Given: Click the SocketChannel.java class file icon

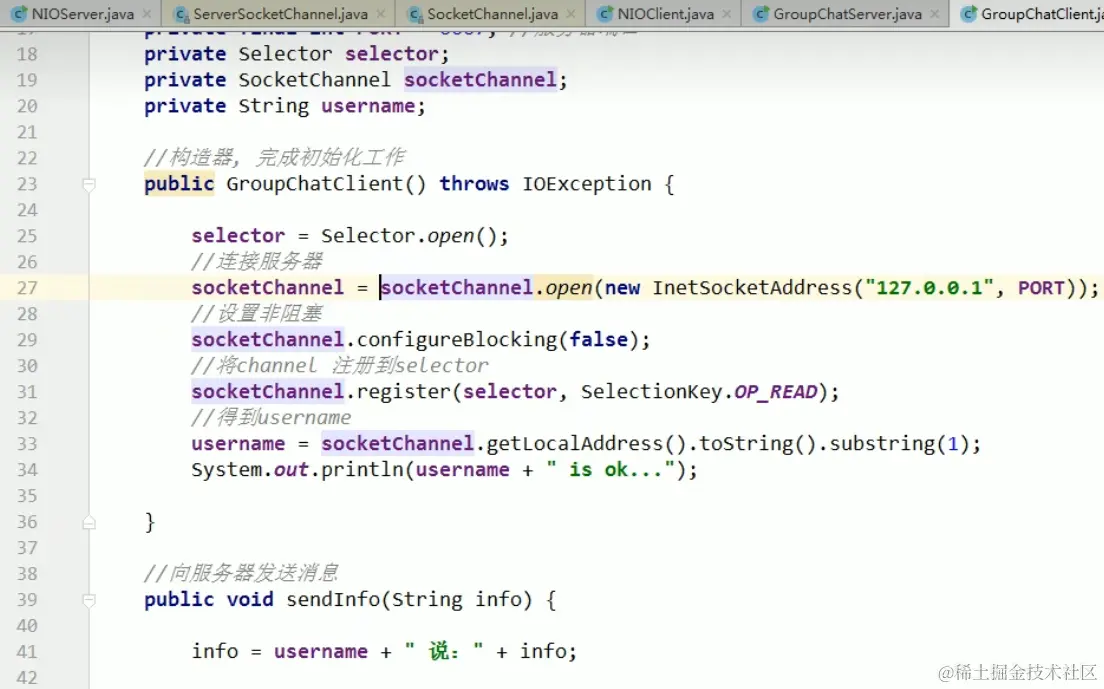Looking at the screenshot, I should pos(415,14).
